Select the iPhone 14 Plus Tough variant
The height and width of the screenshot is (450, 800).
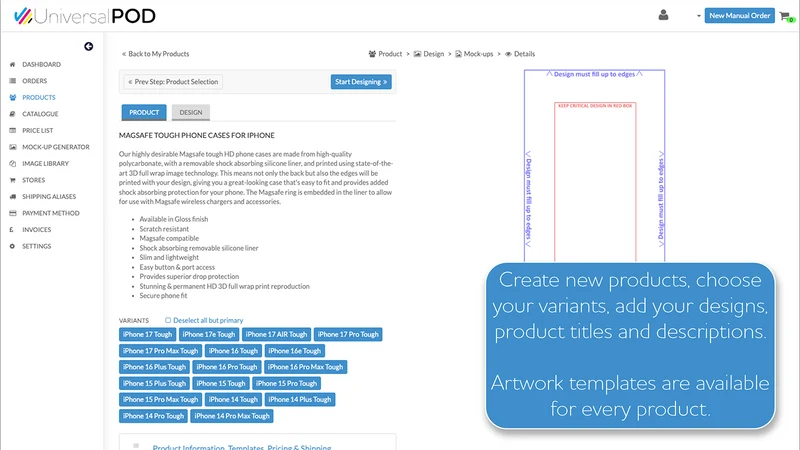coord(299,399)
